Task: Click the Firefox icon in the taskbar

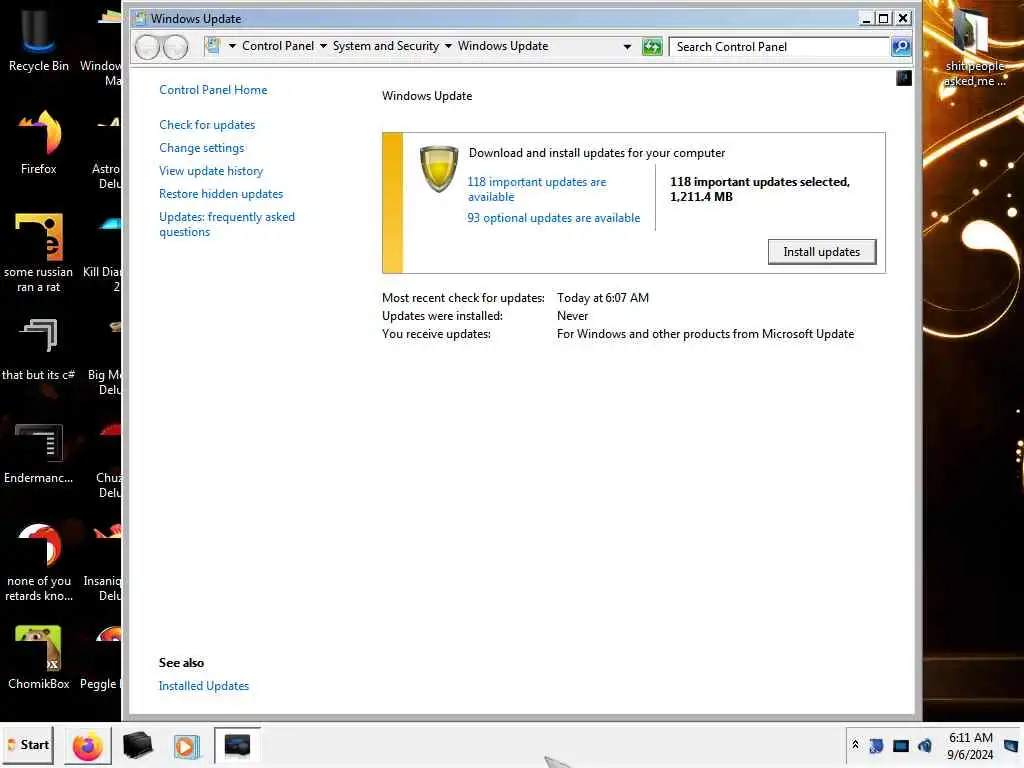Action: pos(88,746)
